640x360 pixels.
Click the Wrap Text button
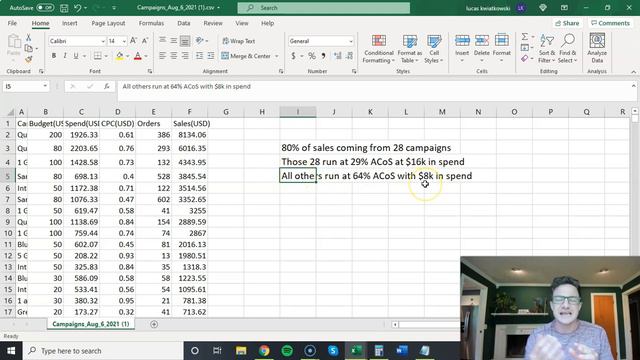(x=239, y=41)
